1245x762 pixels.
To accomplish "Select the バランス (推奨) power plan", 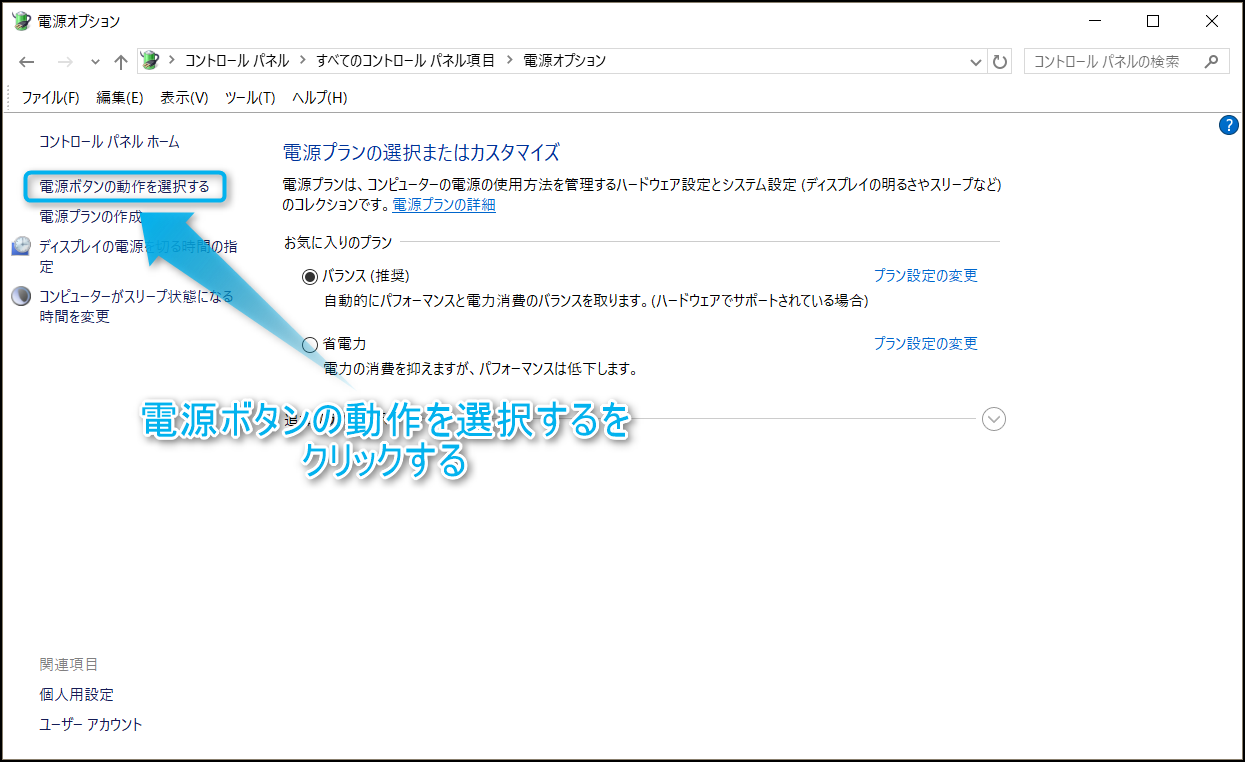I will pyautogui.click(x=310, y=277).
